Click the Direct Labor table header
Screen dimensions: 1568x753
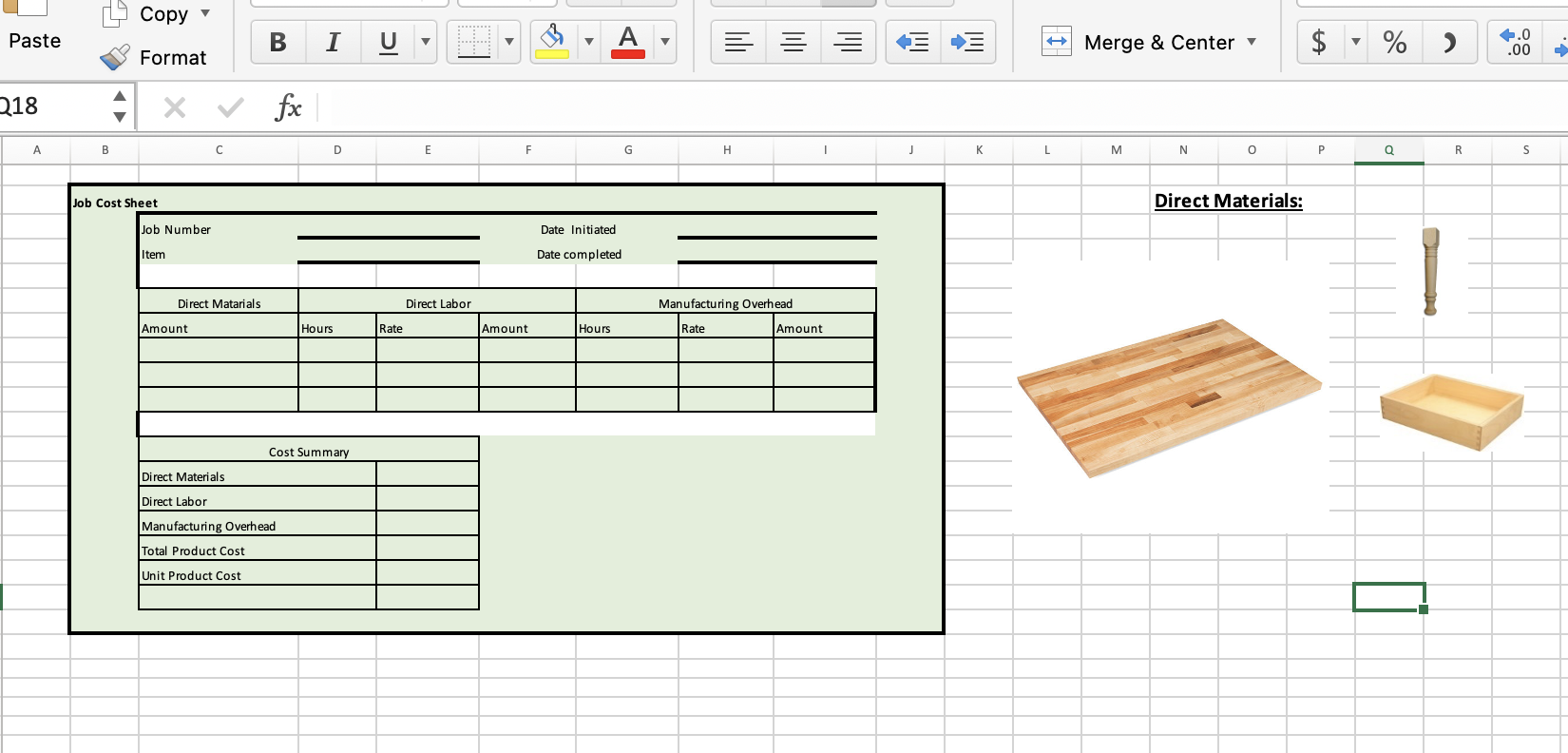tap(438, 303)
